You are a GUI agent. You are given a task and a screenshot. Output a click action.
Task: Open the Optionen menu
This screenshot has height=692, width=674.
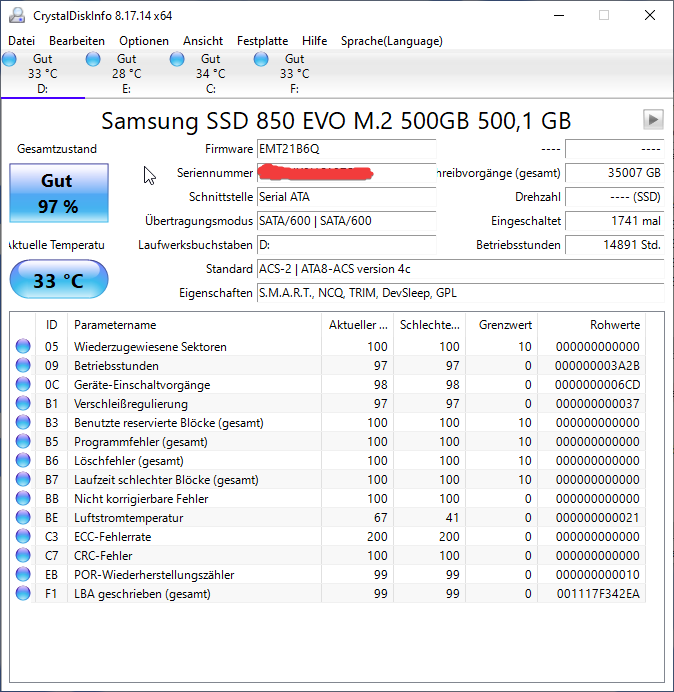(x=144, y=41)
